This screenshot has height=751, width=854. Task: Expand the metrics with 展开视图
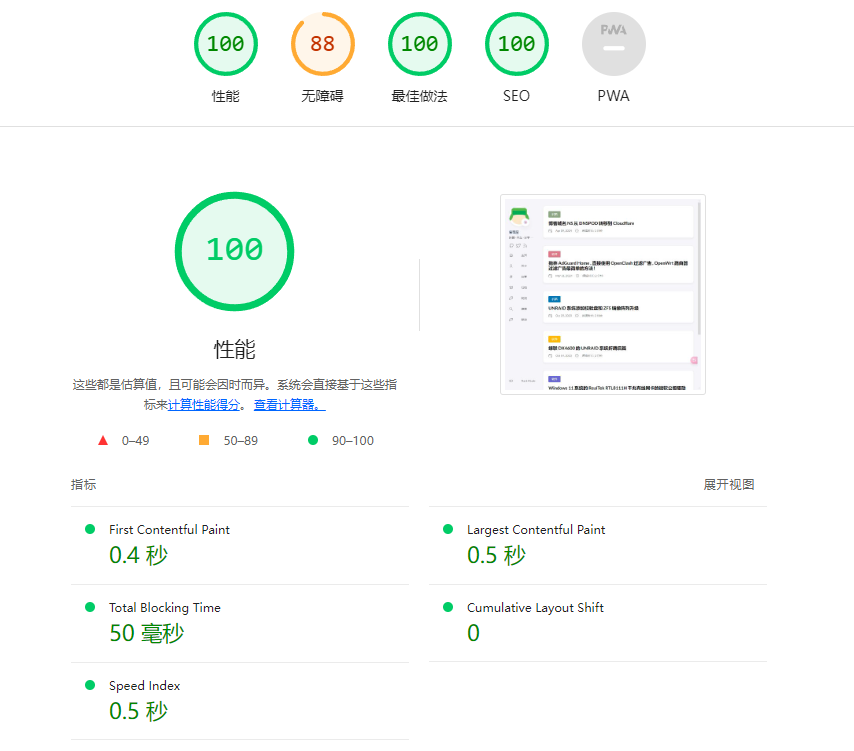pos(728,484)
